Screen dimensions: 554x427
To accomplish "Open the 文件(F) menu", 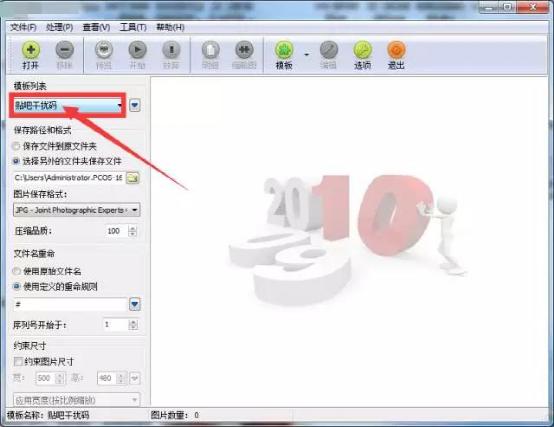I will point(23,27).
